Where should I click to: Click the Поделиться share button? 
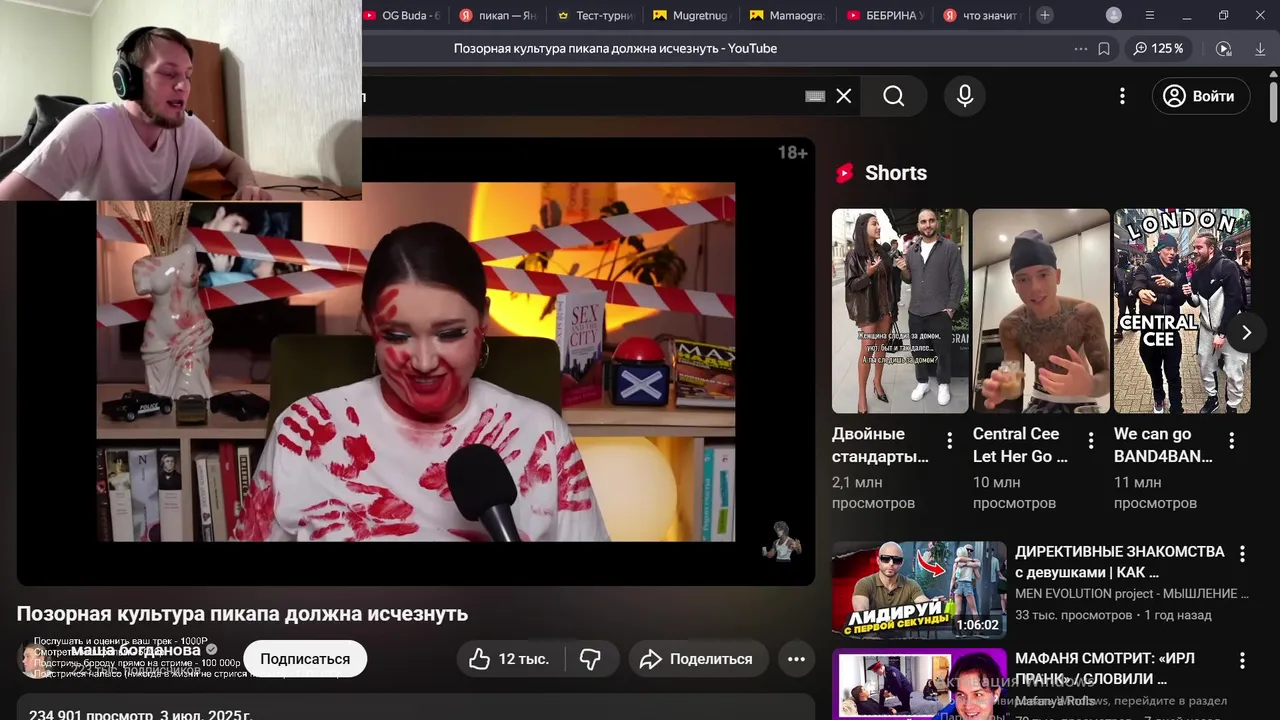point(698,659)
